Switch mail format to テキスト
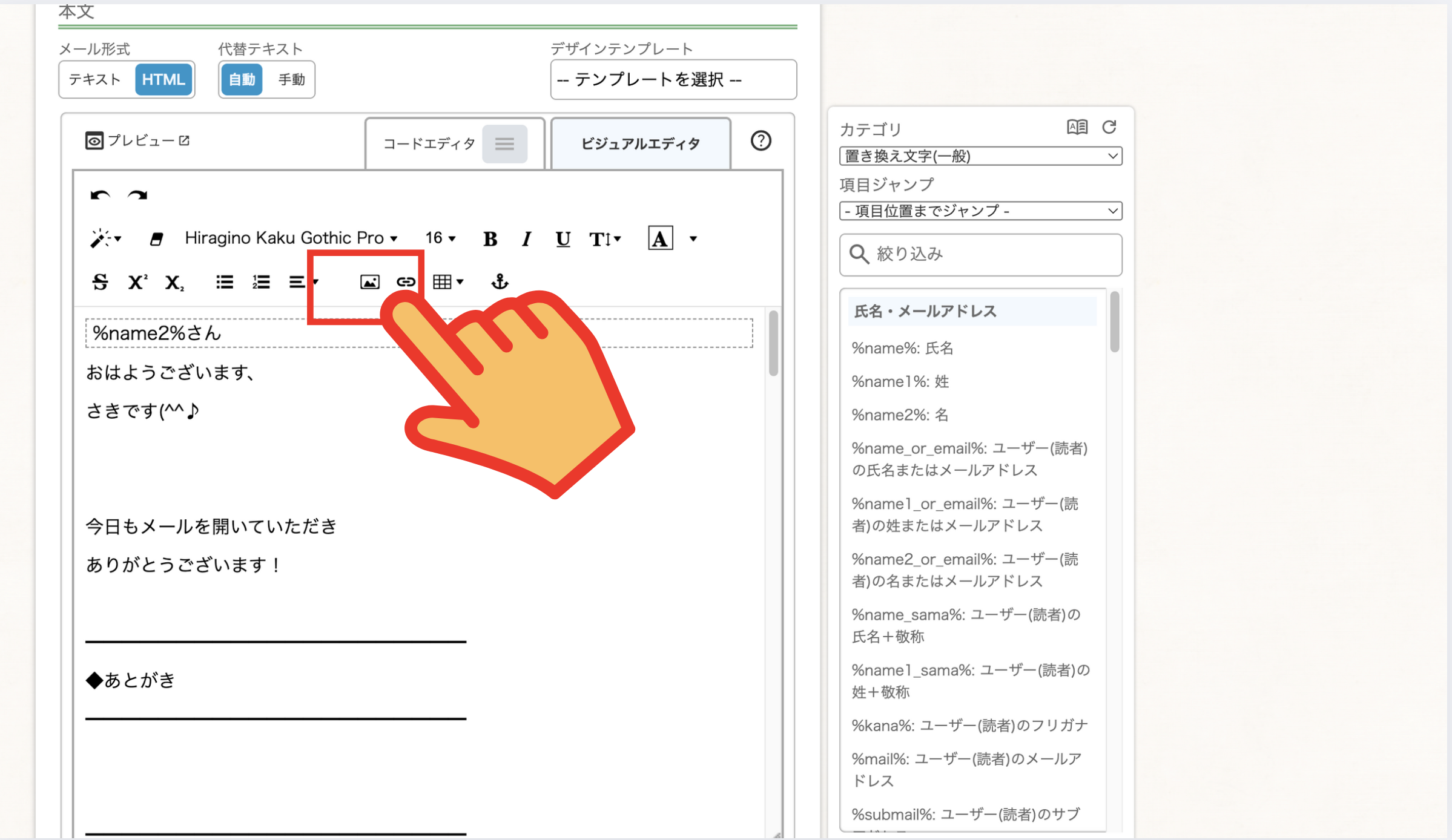 pyautogui.click(x=96, y=79)
